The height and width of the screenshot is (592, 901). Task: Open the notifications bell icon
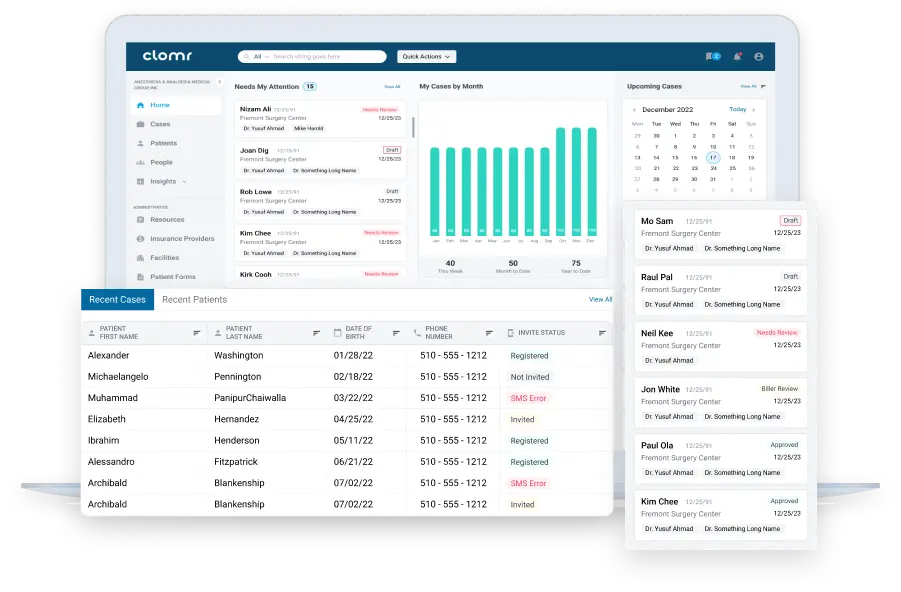737,57
